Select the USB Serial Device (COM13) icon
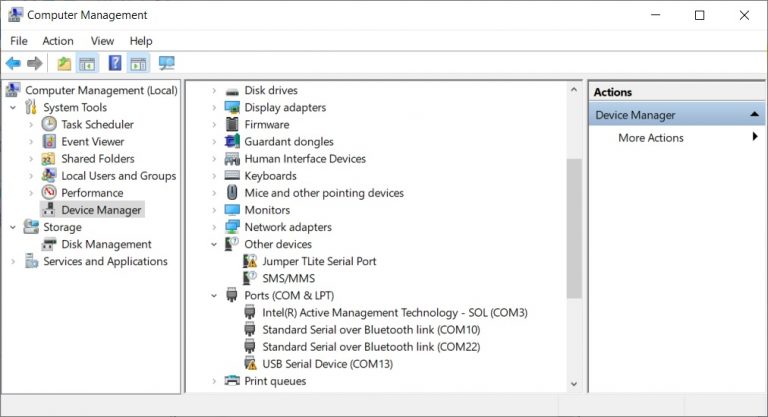Screen dimensions: 768x417 [x=250, y=364]
